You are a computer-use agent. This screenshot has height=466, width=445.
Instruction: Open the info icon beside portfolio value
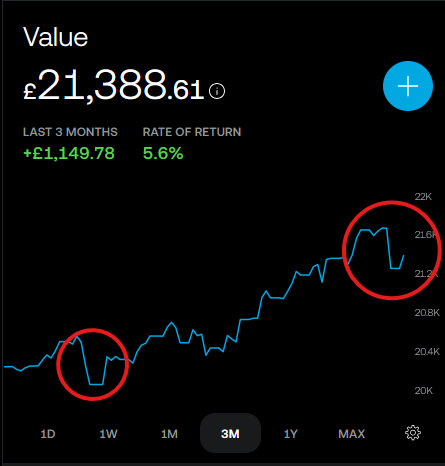pyautogui.click(x=217, y=91)
